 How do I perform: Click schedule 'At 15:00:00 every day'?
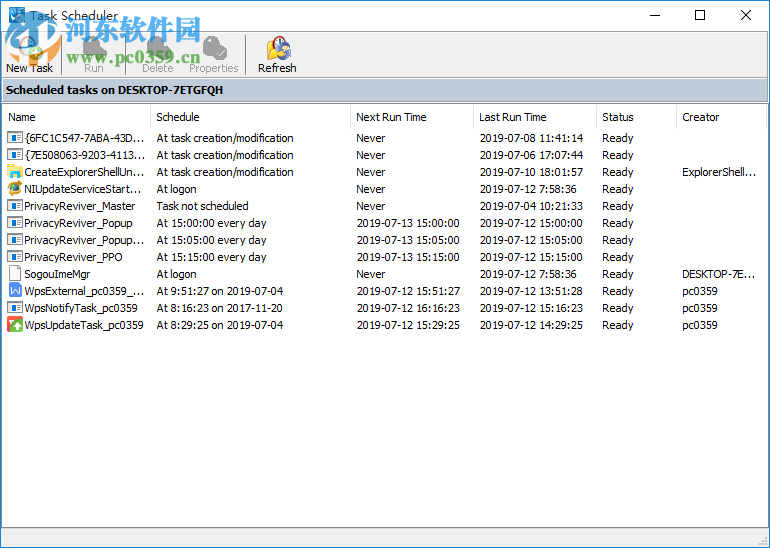(211, 223)
